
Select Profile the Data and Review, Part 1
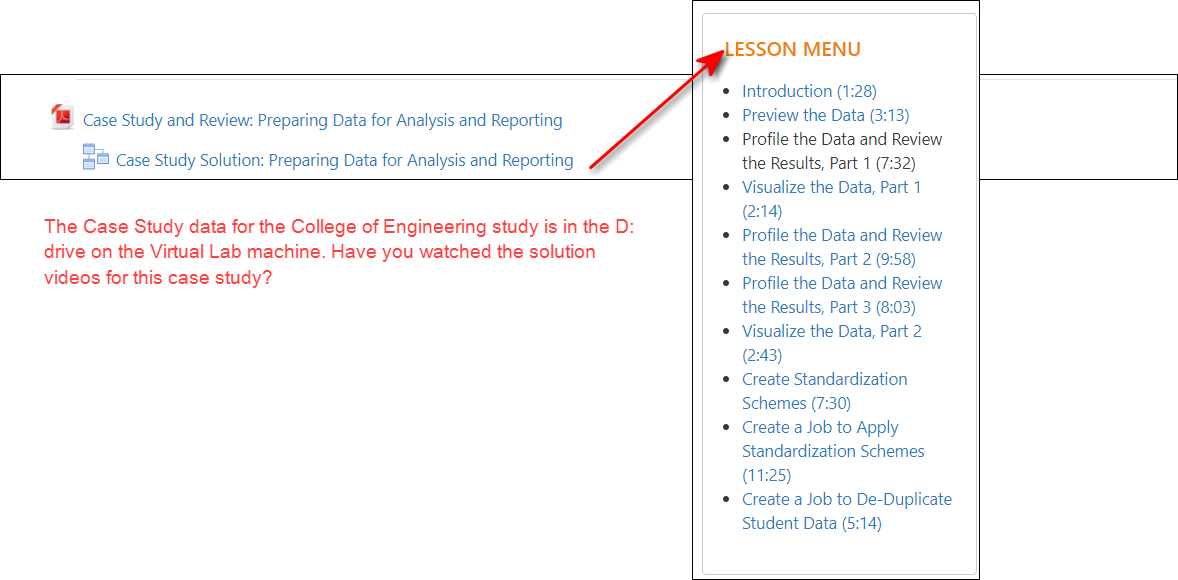pos(841,151)
